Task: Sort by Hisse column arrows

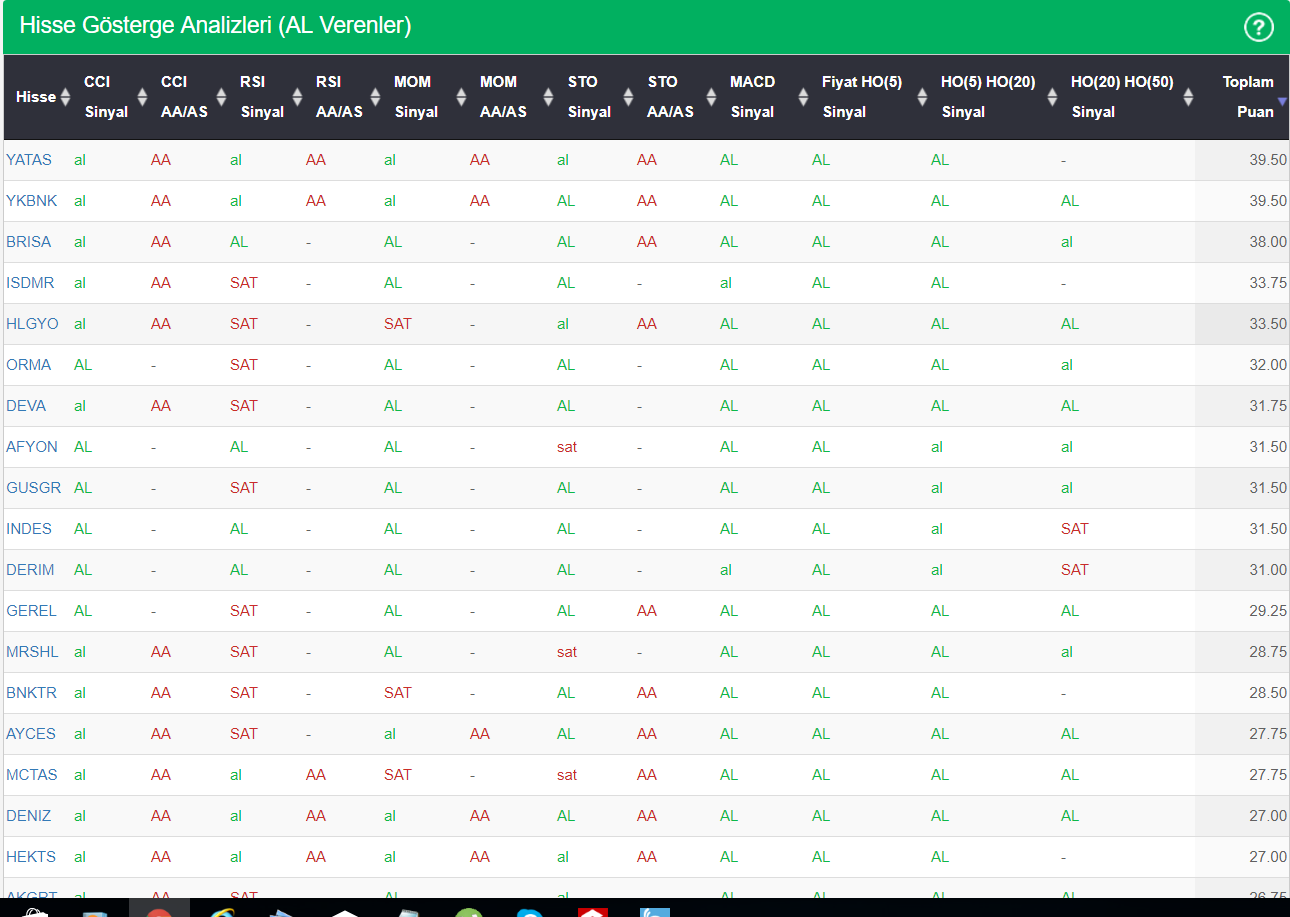Action: tap(66, 97)
